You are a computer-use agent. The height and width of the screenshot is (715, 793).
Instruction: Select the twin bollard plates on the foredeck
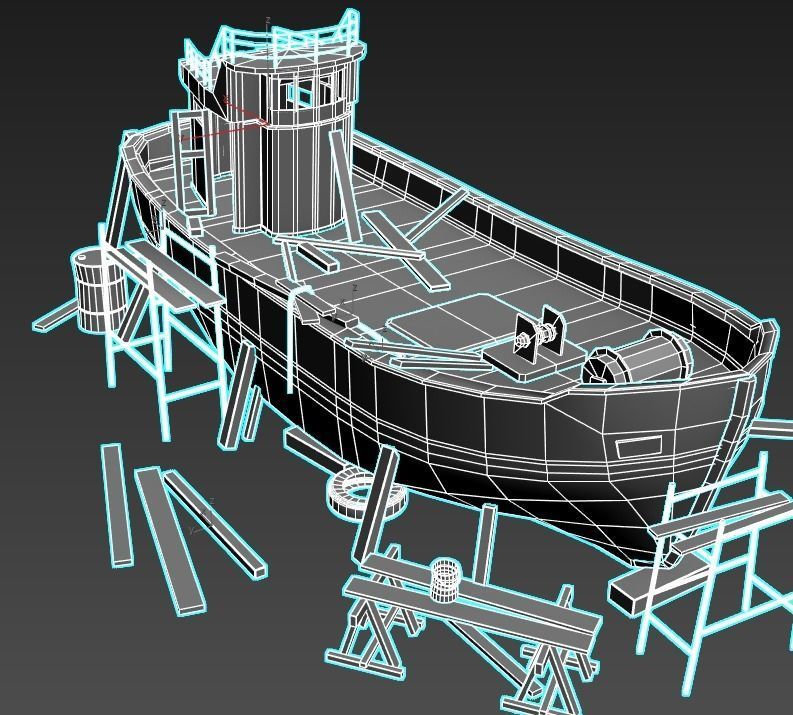pyautogui.click(x=538, y=334)
